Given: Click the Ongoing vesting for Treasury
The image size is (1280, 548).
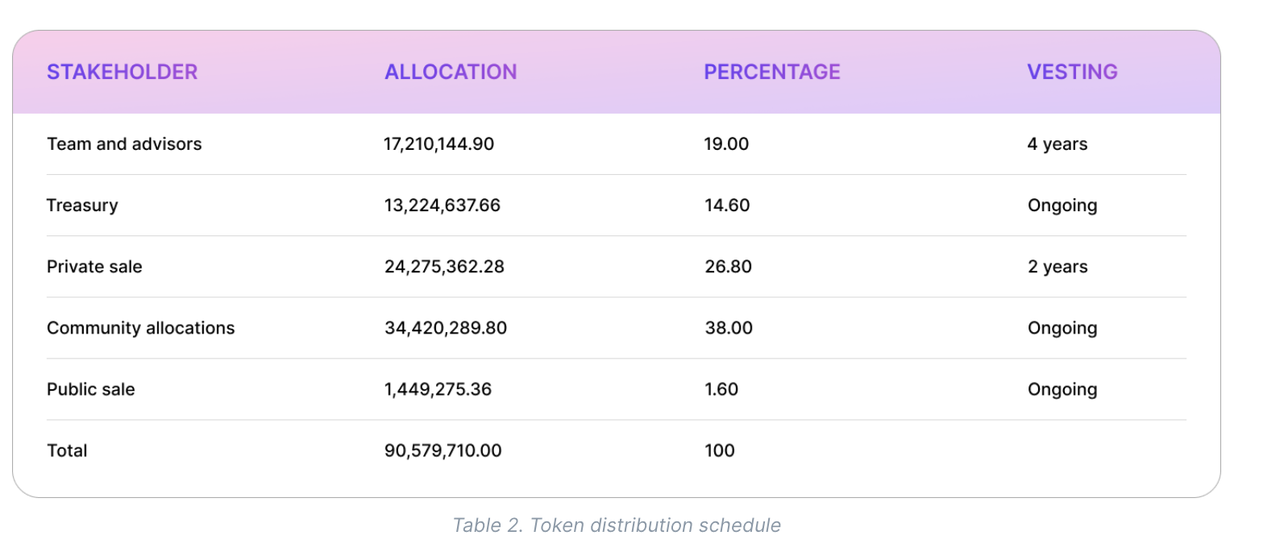Looking at the screenshot, I should (1062, 205).
